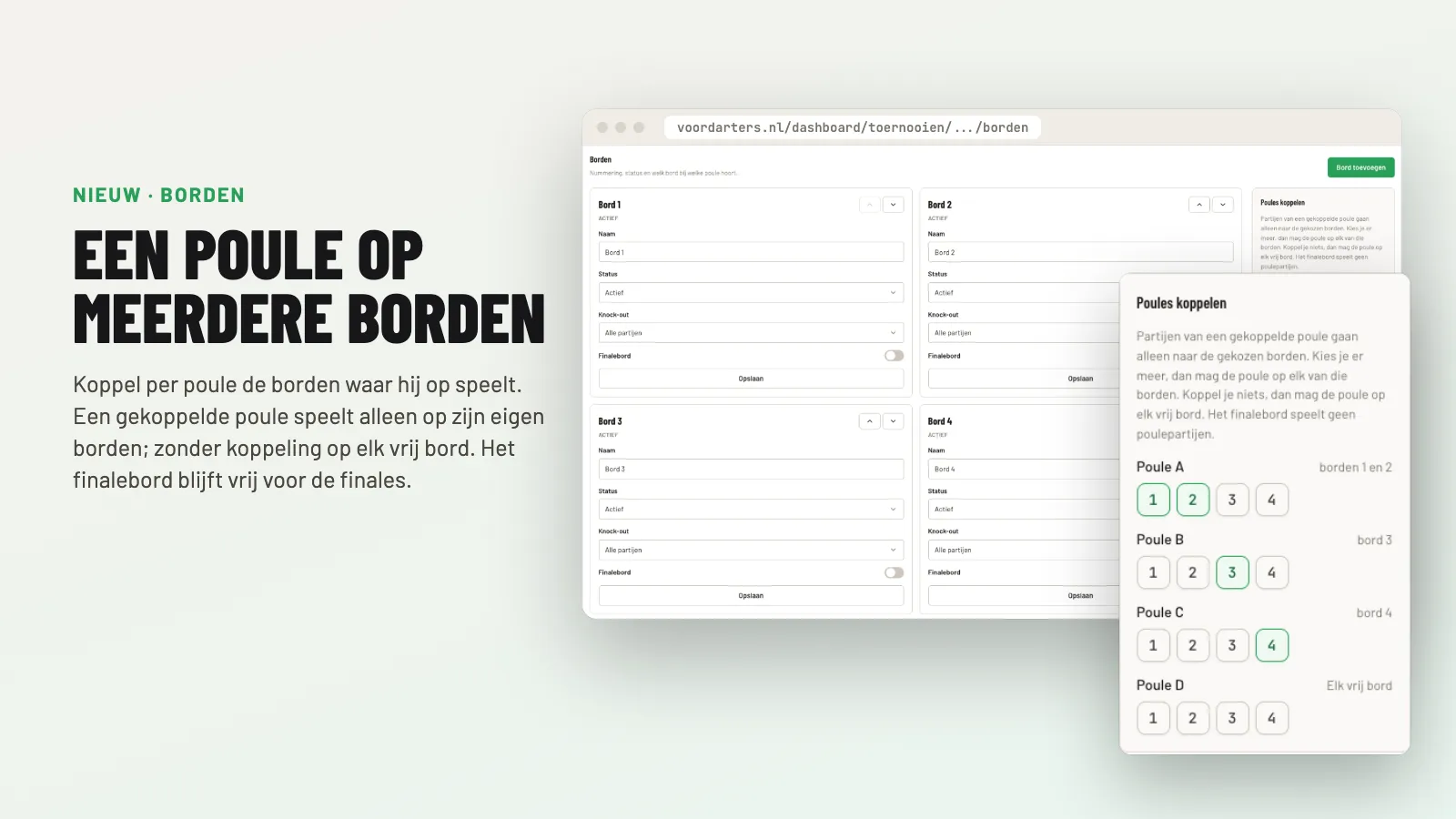Save Bord 4 with Opslaan
The height and width of the screenshot is (819, 1456).
(x=1024, y=596)
